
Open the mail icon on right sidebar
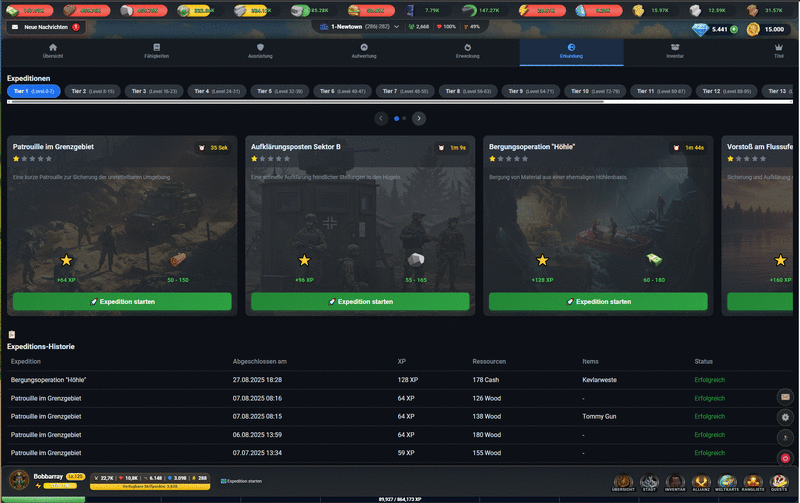(x=785, y=397)
